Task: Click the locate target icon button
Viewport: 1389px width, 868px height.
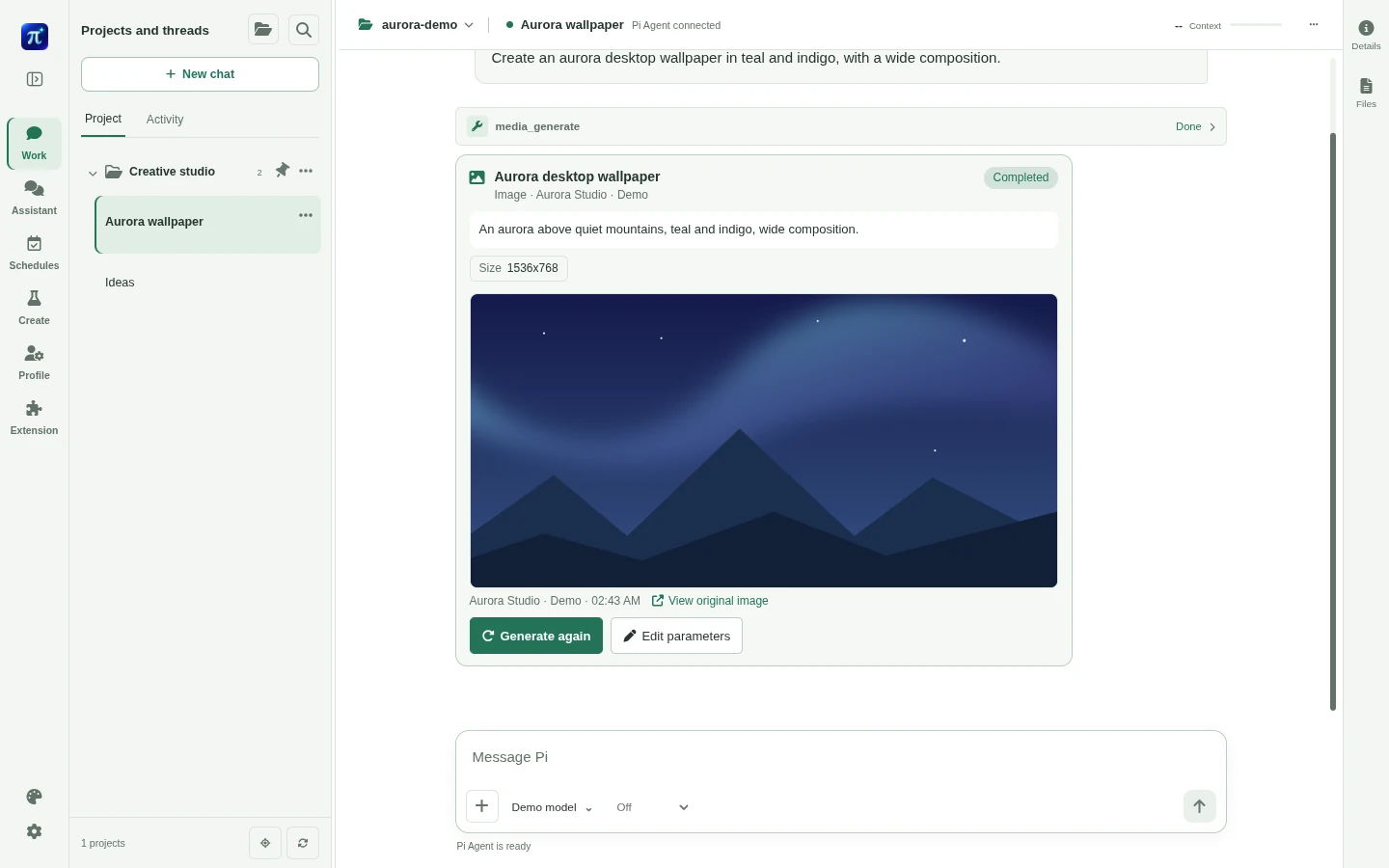Action: click(x=265, y=843)
